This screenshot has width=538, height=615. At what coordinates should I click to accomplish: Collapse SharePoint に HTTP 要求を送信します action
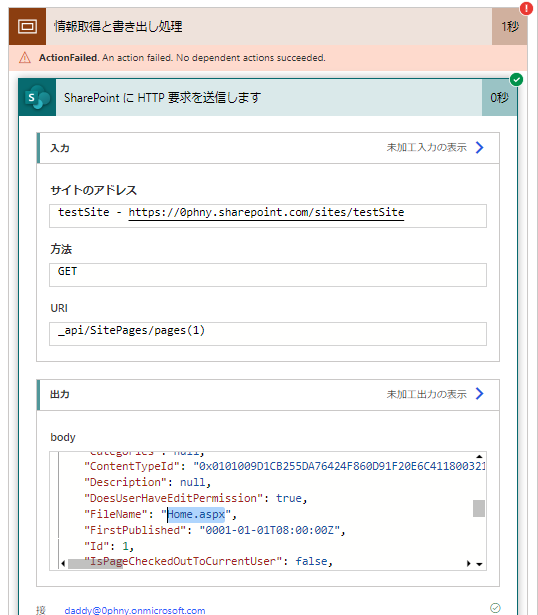[268, 97]
